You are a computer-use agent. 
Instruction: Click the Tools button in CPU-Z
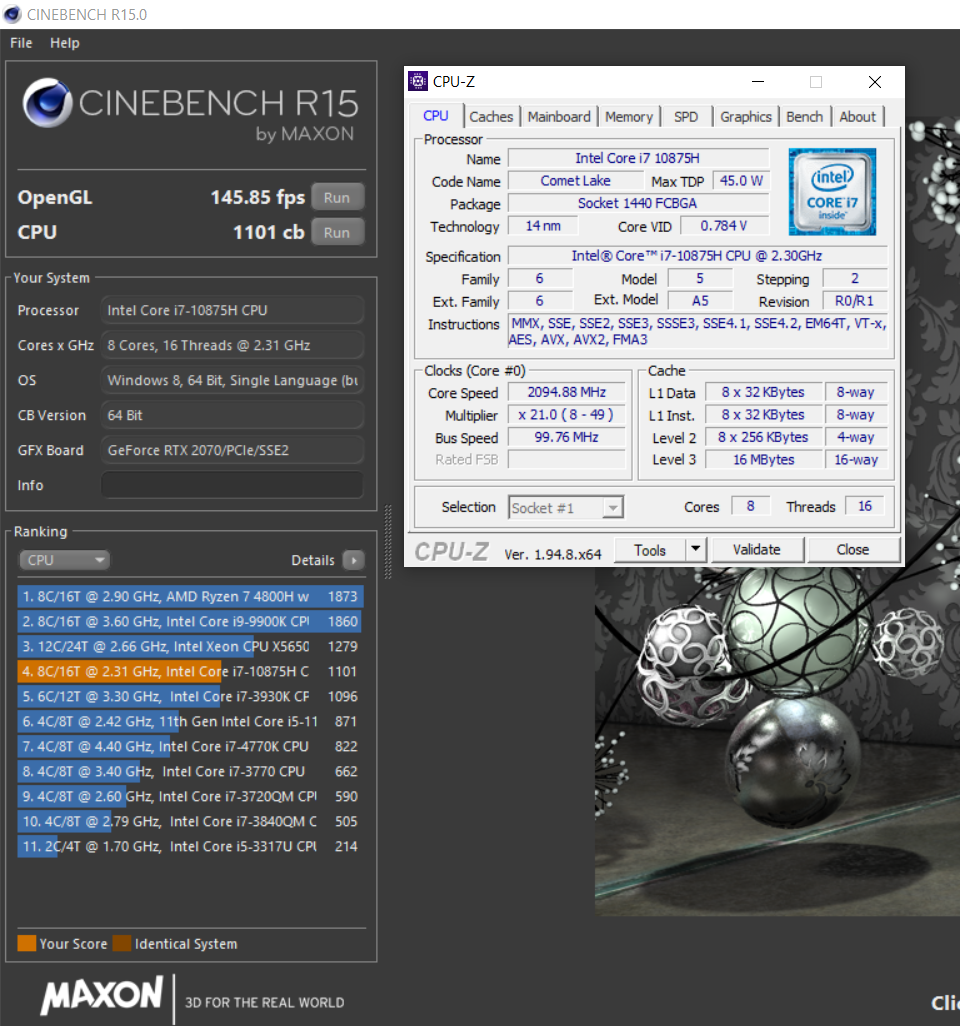click(x=650, y=550)
